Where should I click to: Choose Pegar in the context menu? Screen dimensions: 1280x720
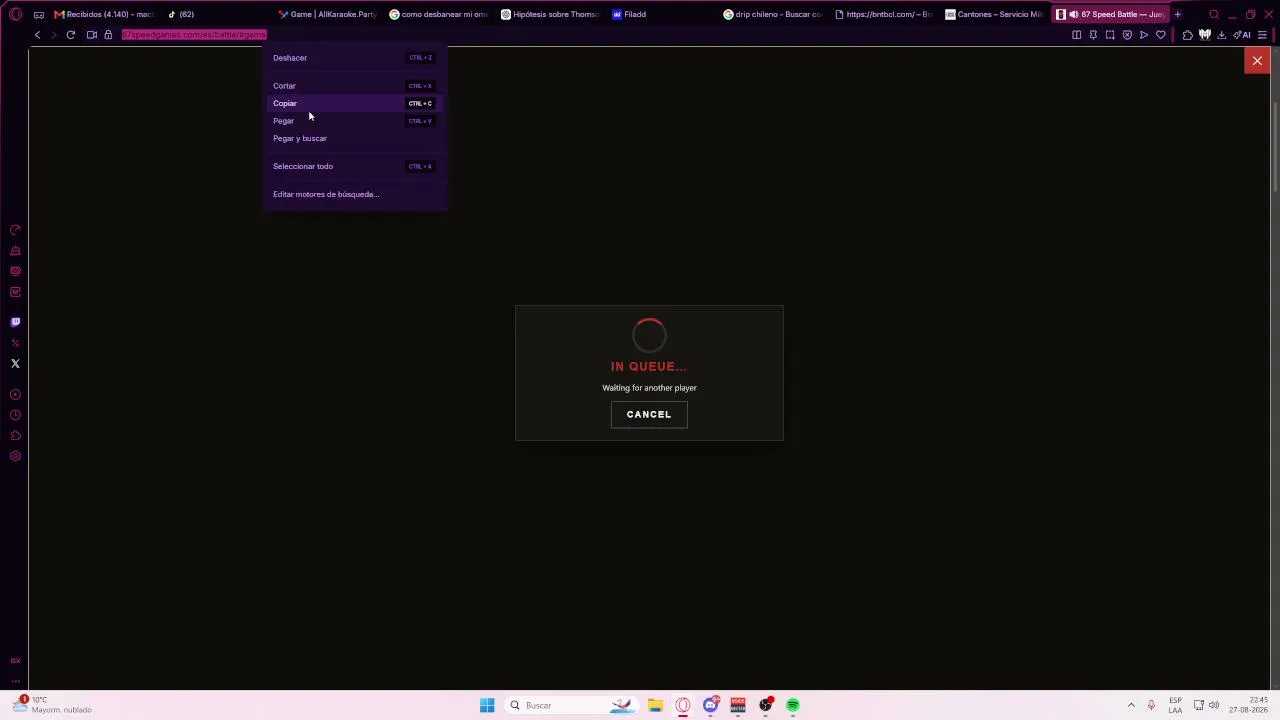[x=354, y=121]
